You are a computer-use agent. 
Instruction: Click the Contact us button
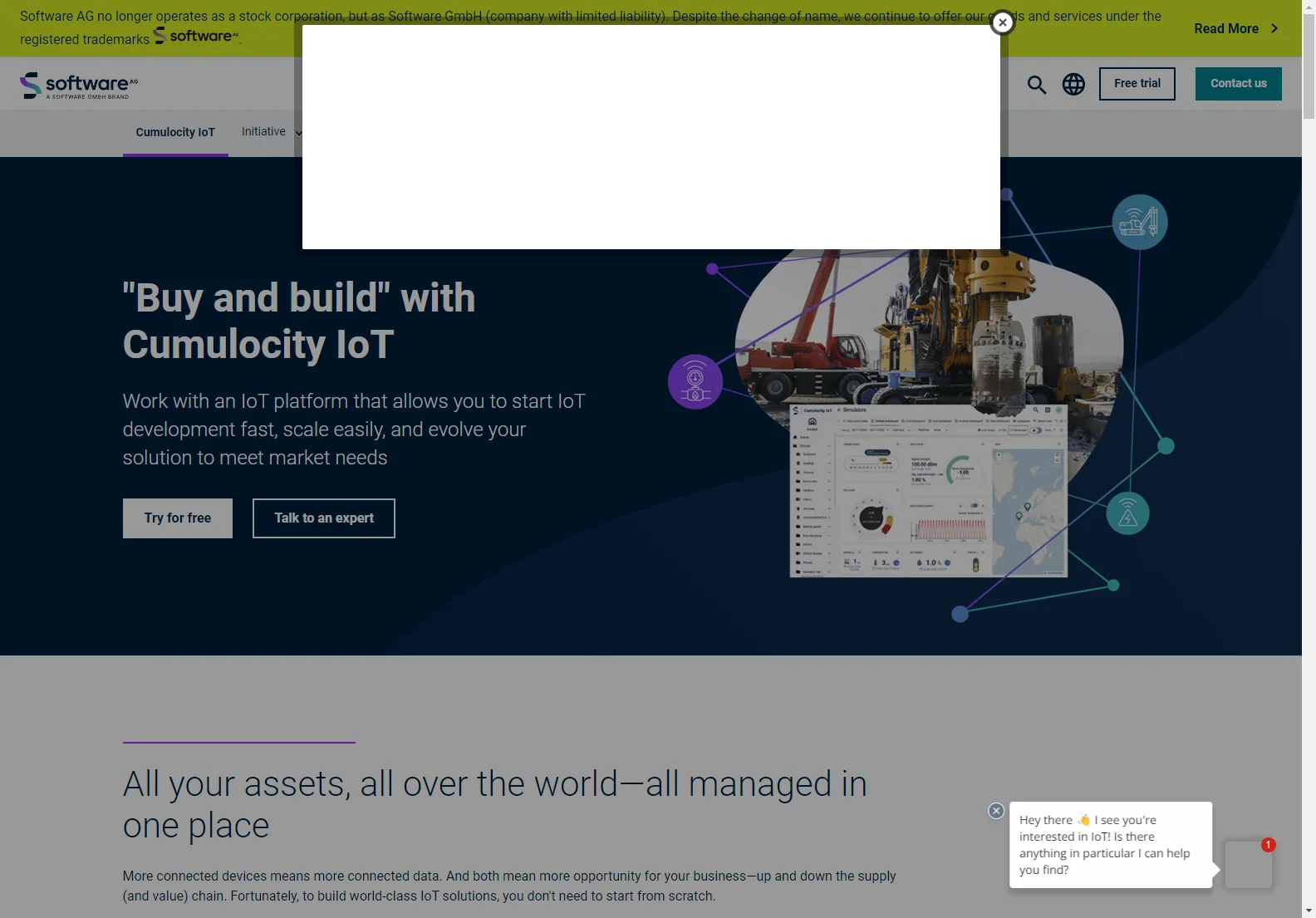pyautogui.click(x=1239, y=84)
